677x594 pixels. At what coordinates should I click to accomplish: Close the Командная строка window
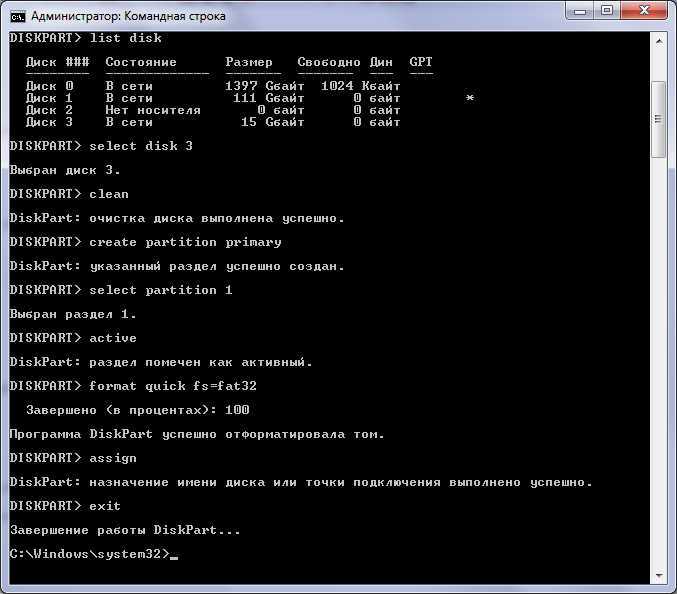(x=644, y=11)
